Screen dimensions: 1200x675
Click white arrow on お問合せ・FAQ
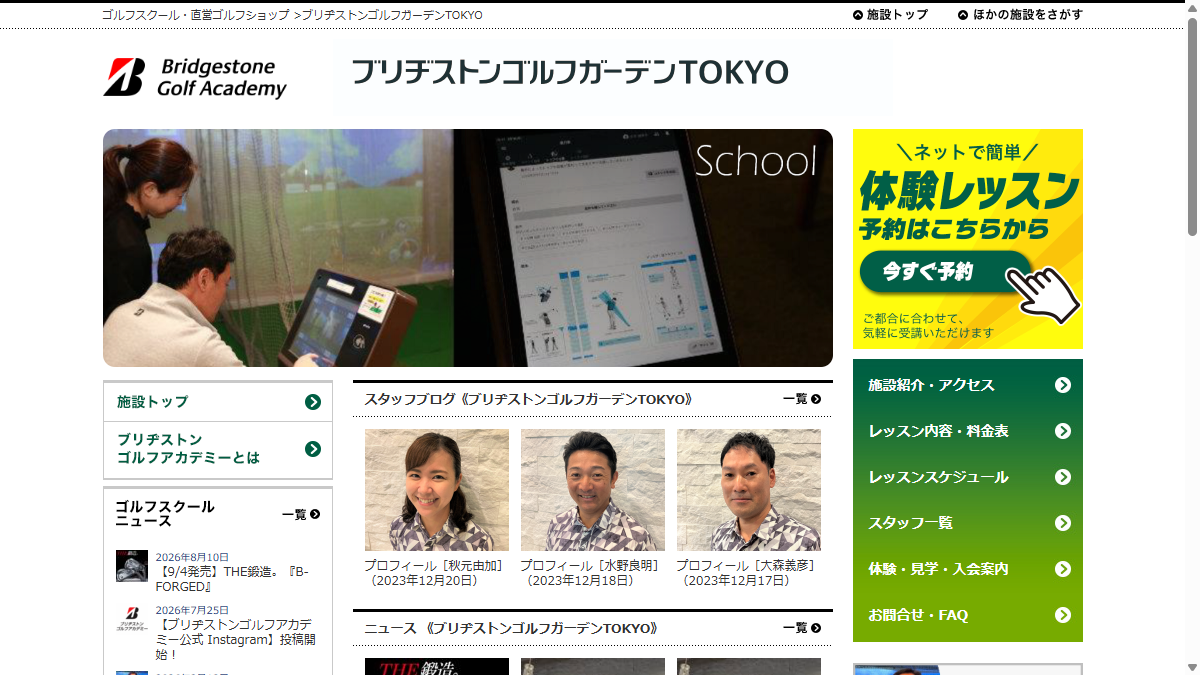point(1063,615)
